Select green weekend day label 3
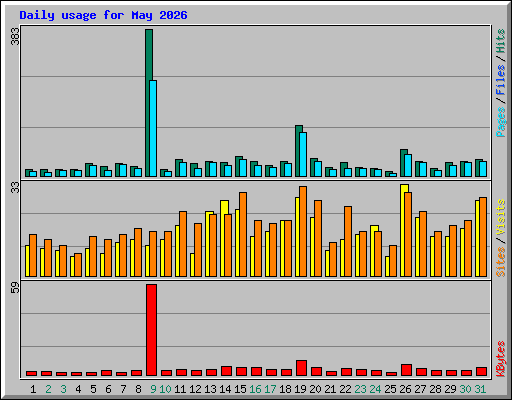This screenshot has width=512, height=400. 63,389
